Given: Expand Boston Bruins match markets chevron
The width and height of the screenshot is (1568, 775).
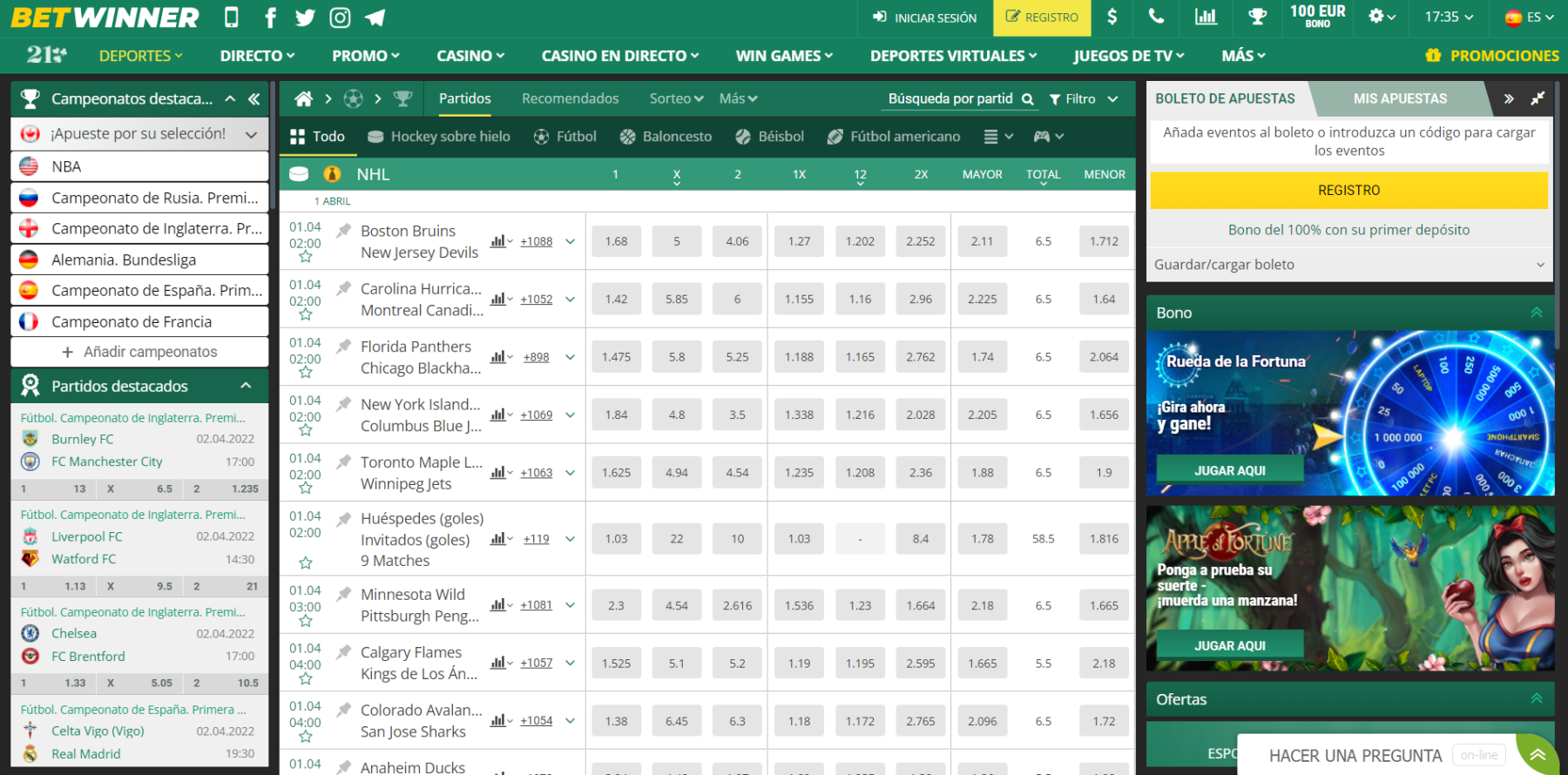Looking at the screenshot, I should click(571, 241).
